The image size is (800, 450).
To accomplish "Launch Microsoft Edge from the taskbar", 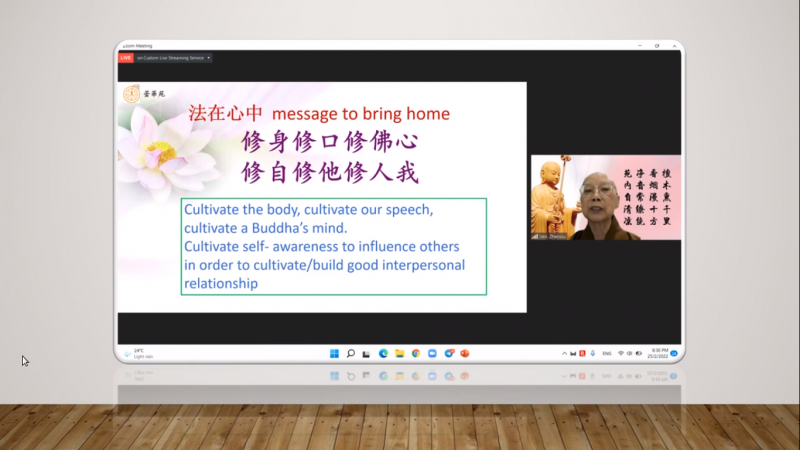I will [383, 353].
